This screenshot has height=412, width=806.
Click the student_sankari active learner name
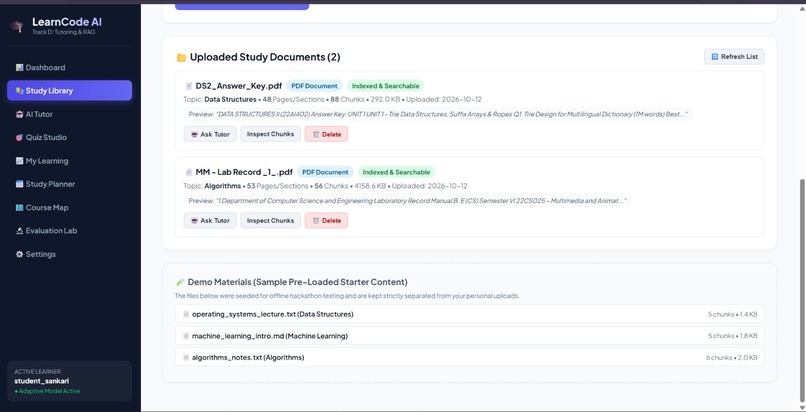pos(42,381)
